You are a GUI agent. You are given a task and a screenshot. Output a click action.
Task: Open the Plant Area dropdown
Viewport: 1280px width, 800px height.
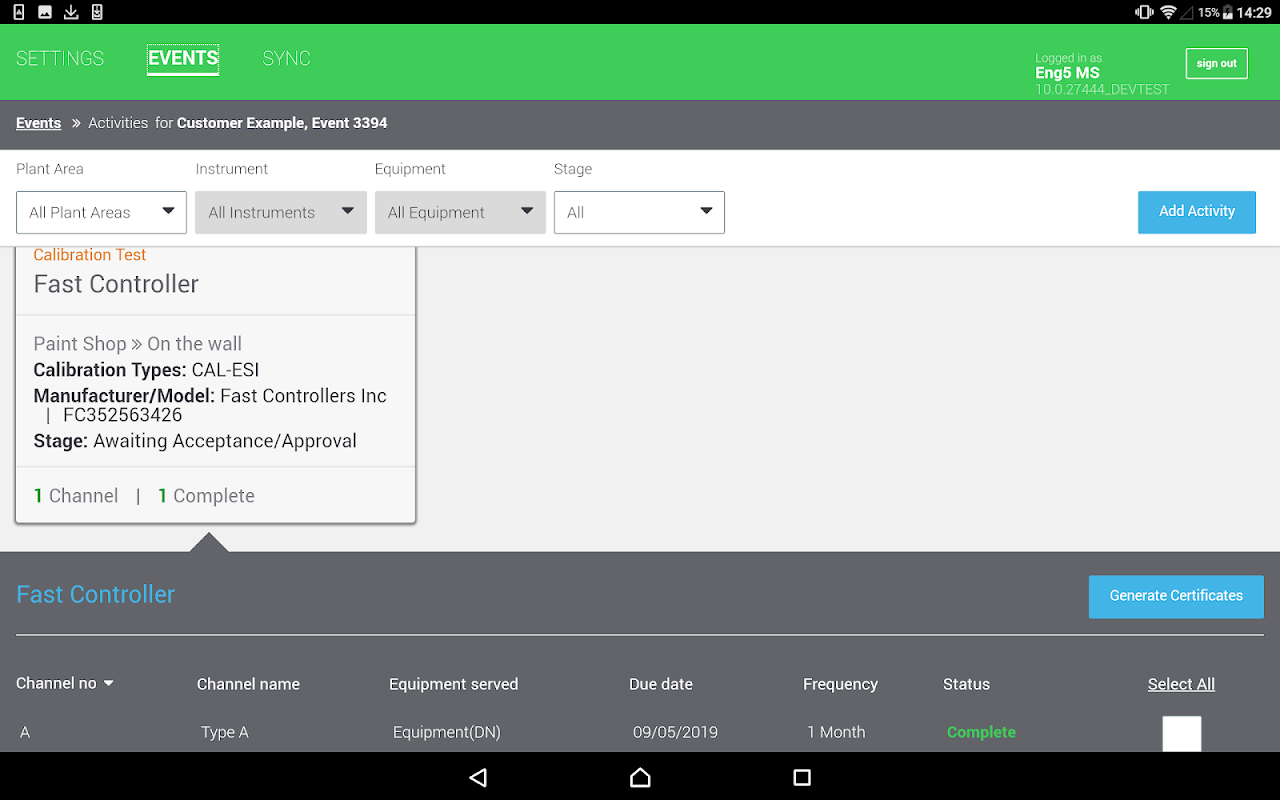click(101, 212)
